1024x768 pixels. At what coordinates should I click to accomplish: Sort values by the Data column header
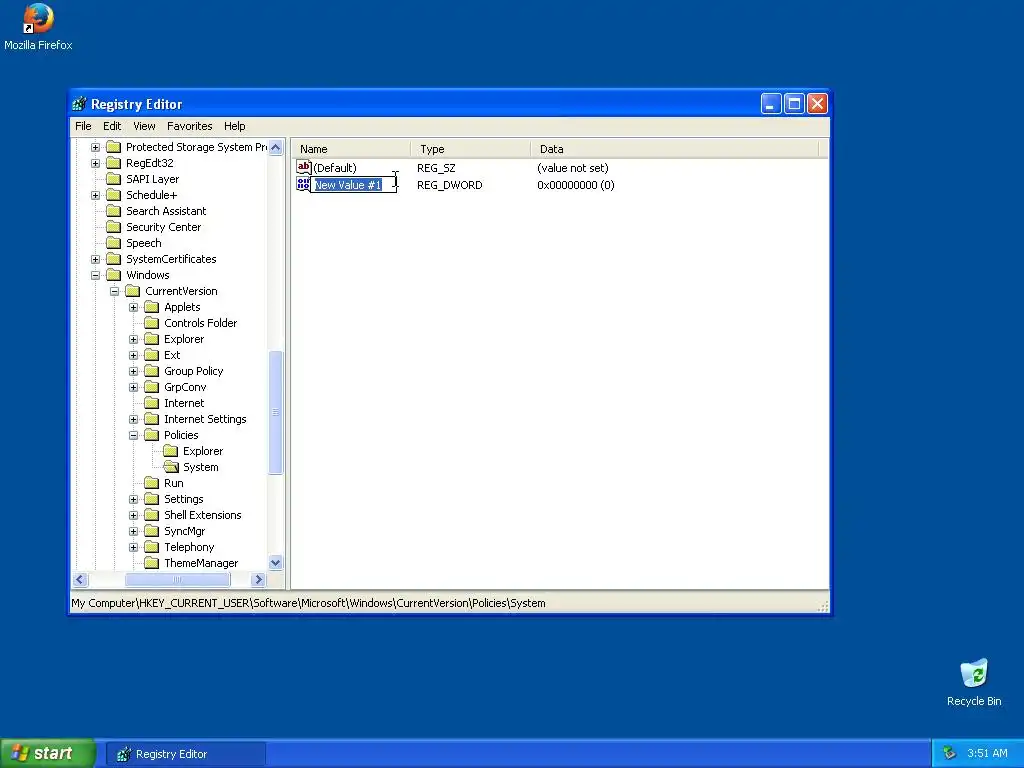[675, 149]
